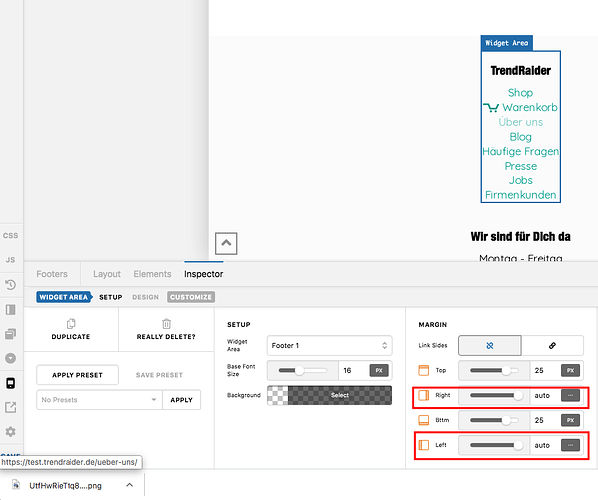Expand the No Presets dropdown

coord(99,400)
